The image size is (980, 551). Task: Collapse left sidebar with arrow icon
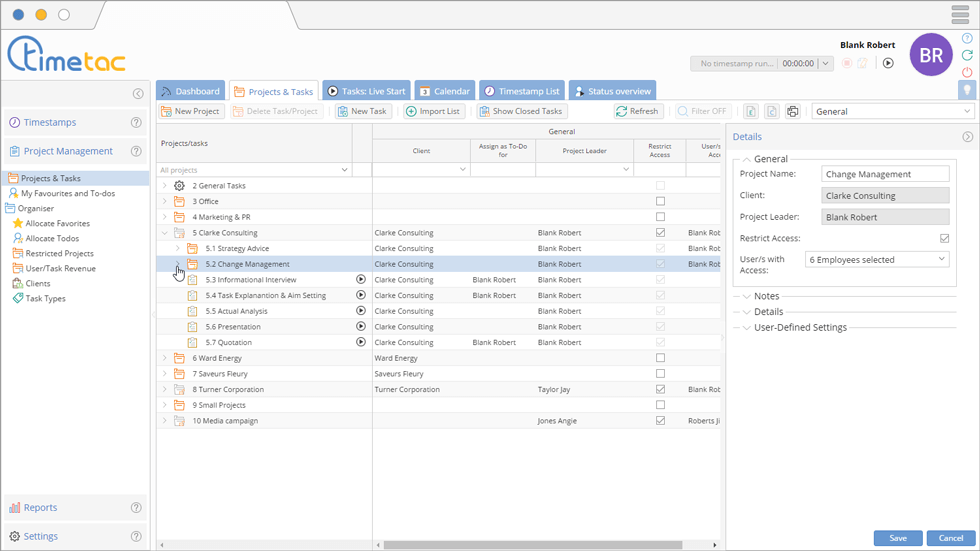138,94
